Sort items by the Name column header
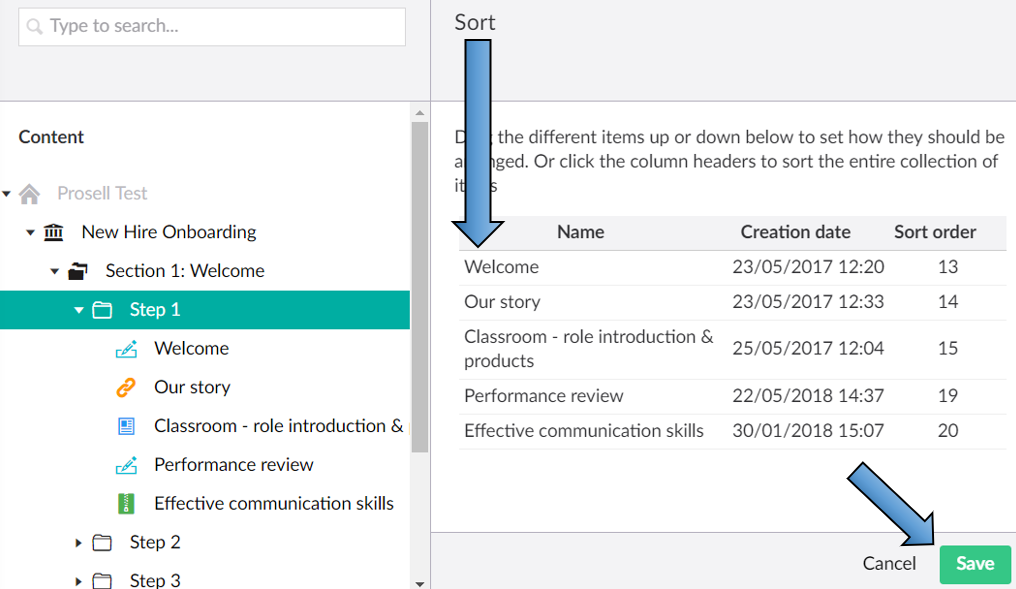Image resolution: width=1016 pixels, height=589 pixels. [580, 232]
